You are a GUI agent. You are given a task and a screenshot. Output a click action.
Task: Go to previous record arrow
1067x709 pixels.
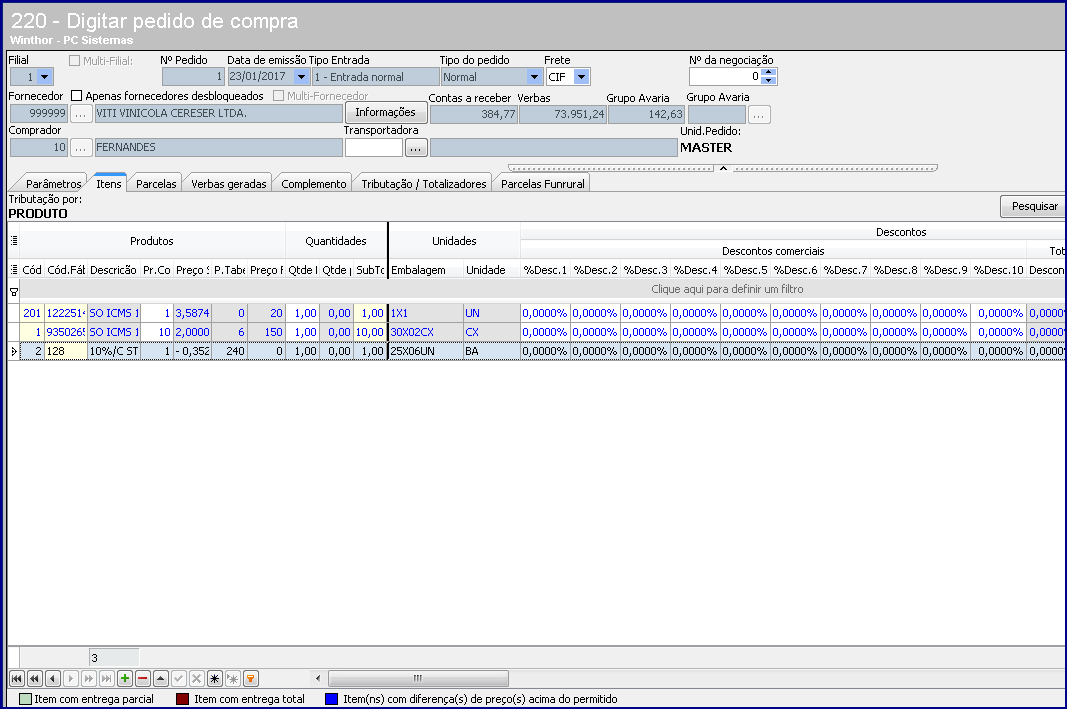pyautogui.click(x=52, y=678)
